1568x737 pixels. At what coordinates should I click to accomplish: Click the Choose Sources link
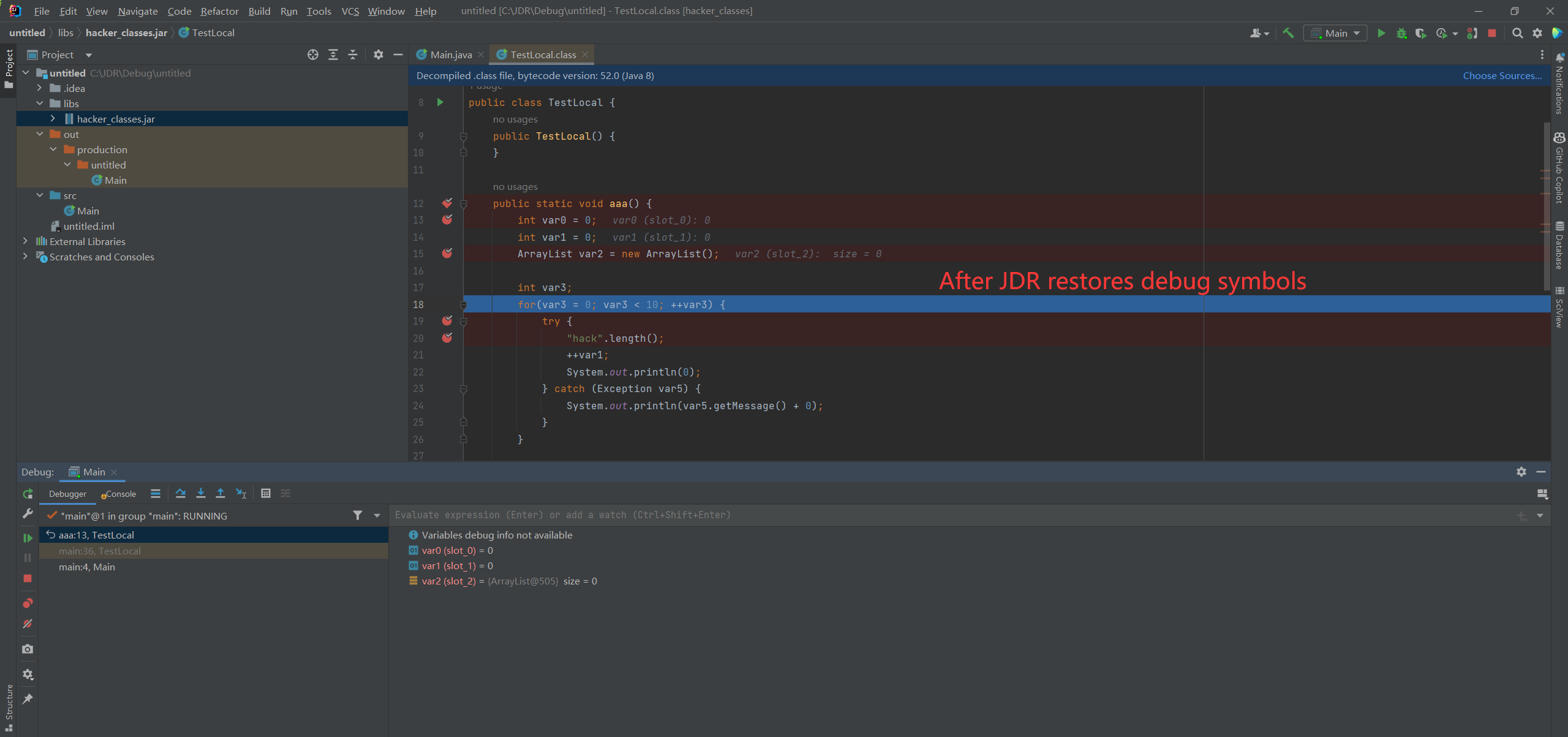click(1502, 75)
